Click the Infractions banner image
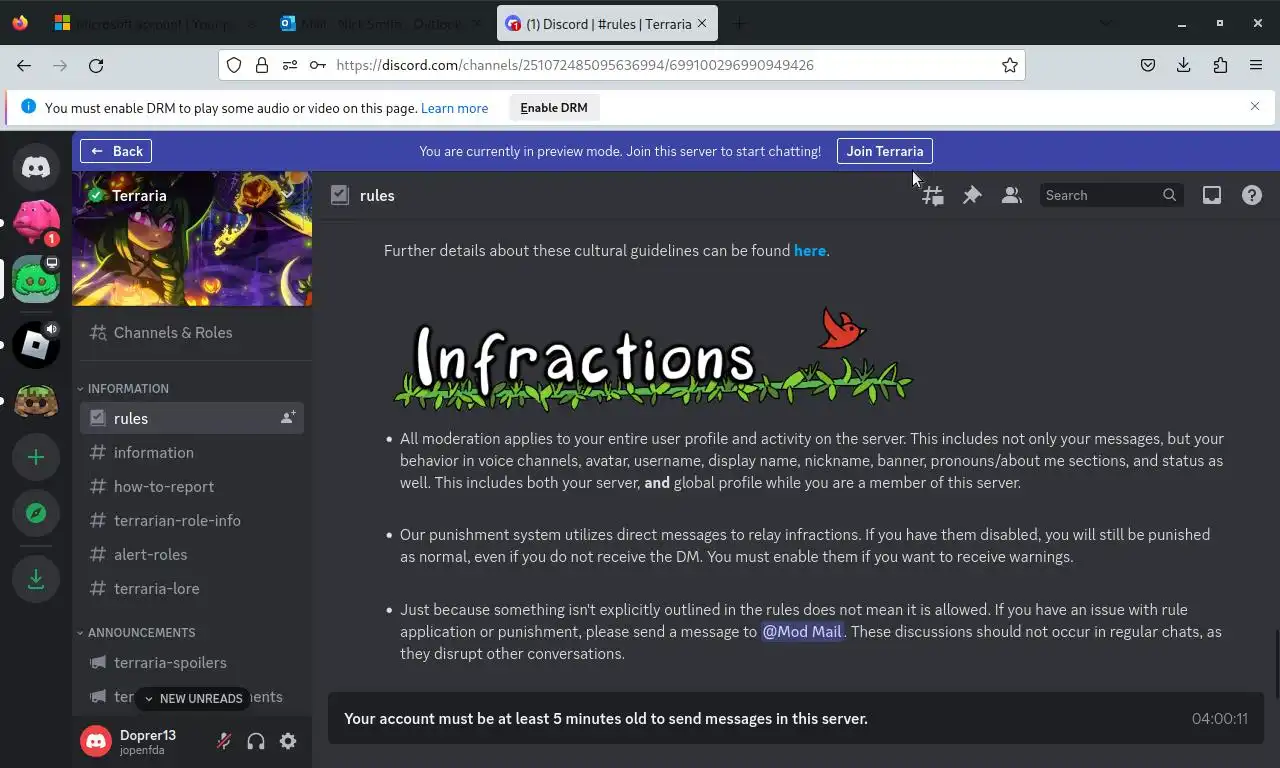The width and height of the screenshot is (1280, 768). 653,357
